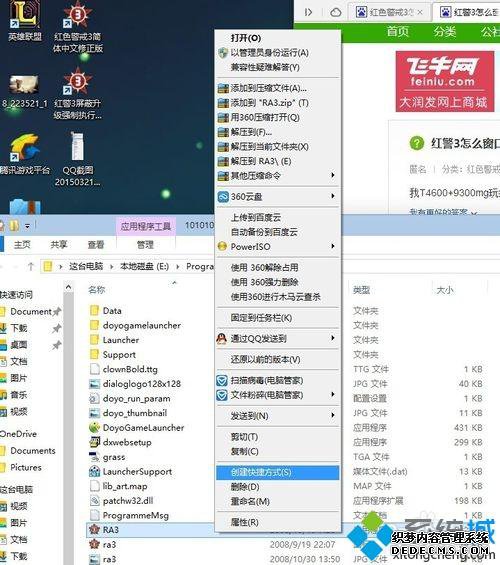Click the grass TGA file icon
The image size is (500, 565).
(x=94, y=457)
